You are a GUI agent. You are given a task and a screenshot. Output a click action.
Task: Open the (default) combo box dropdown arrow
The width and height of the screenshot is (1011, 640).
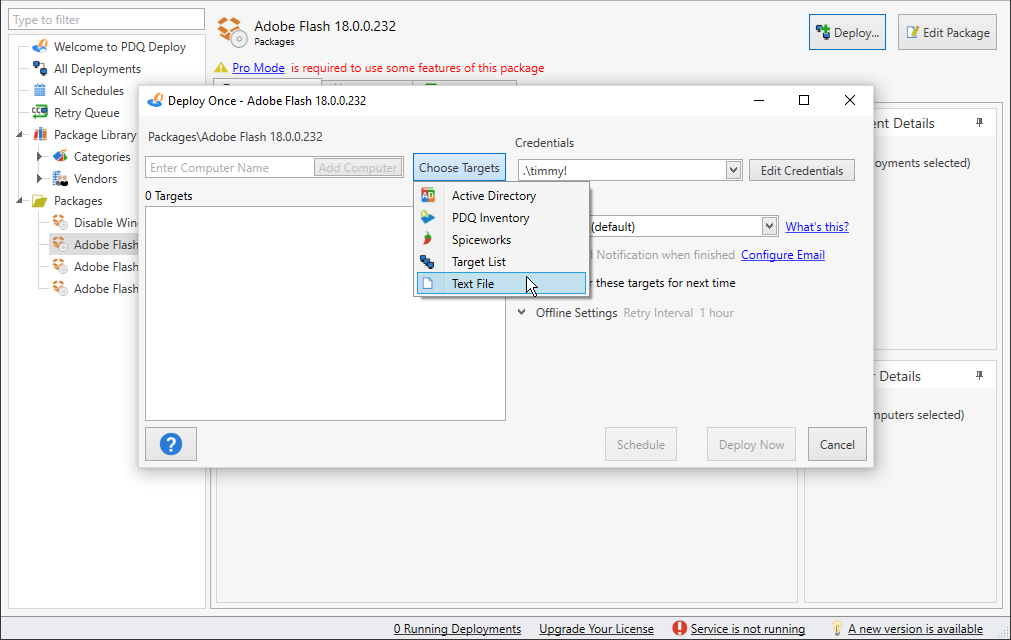pyautogui.click(x=769, y=226)
